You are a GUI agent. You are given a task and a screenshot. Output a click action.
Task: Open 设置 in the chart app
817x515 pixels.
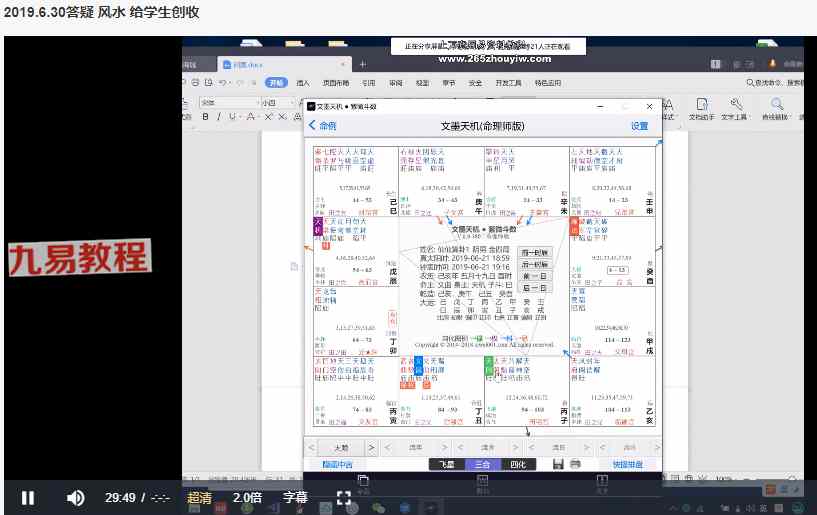pos(639,126)
